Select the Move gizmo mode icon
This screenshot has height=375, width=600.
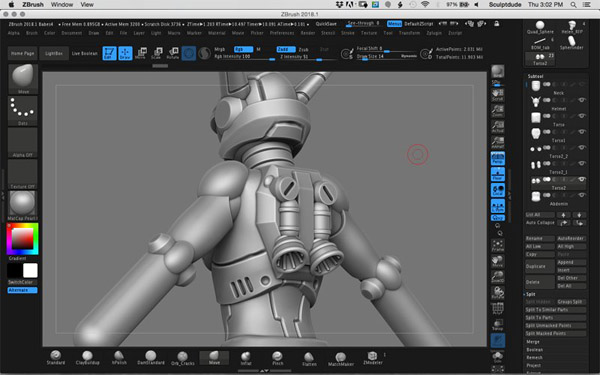(x=141, y=53)
